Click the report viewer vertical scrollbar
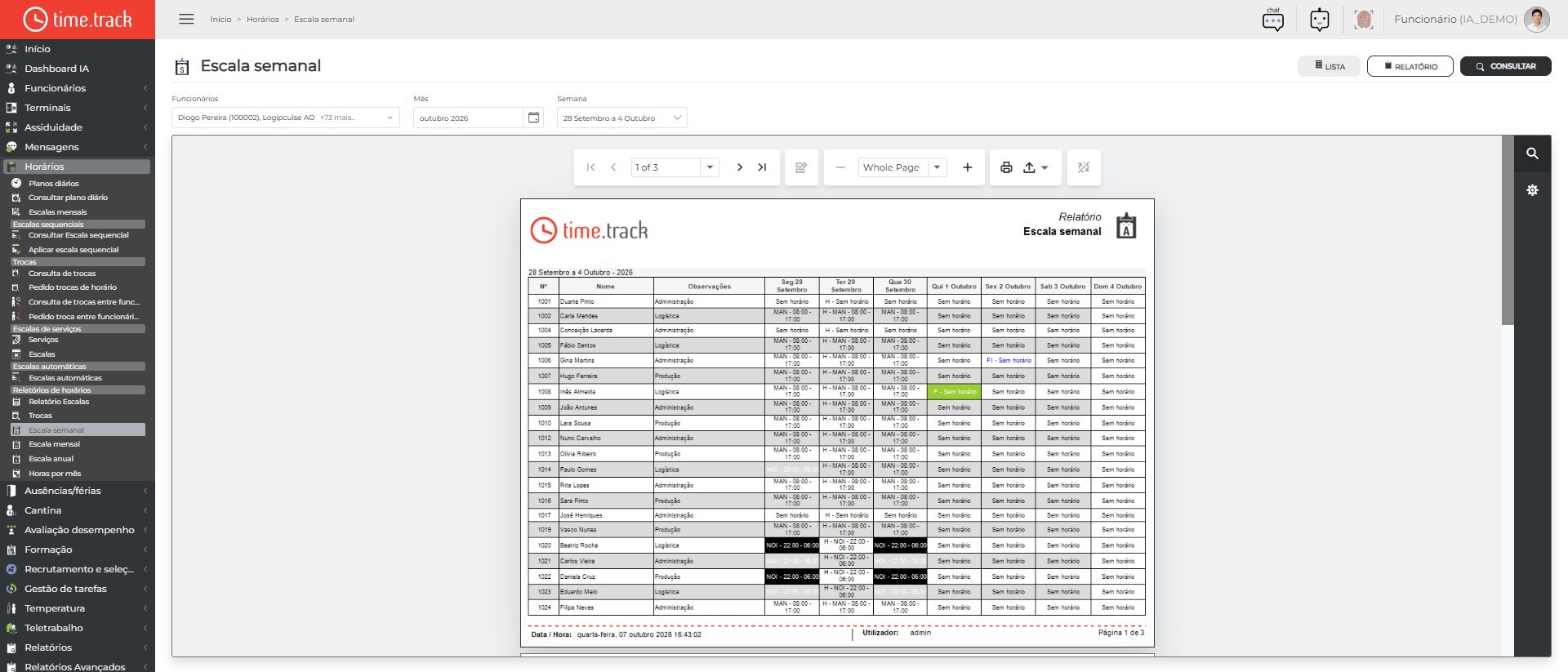1568x672 pixels. (x=1508, y=231)
